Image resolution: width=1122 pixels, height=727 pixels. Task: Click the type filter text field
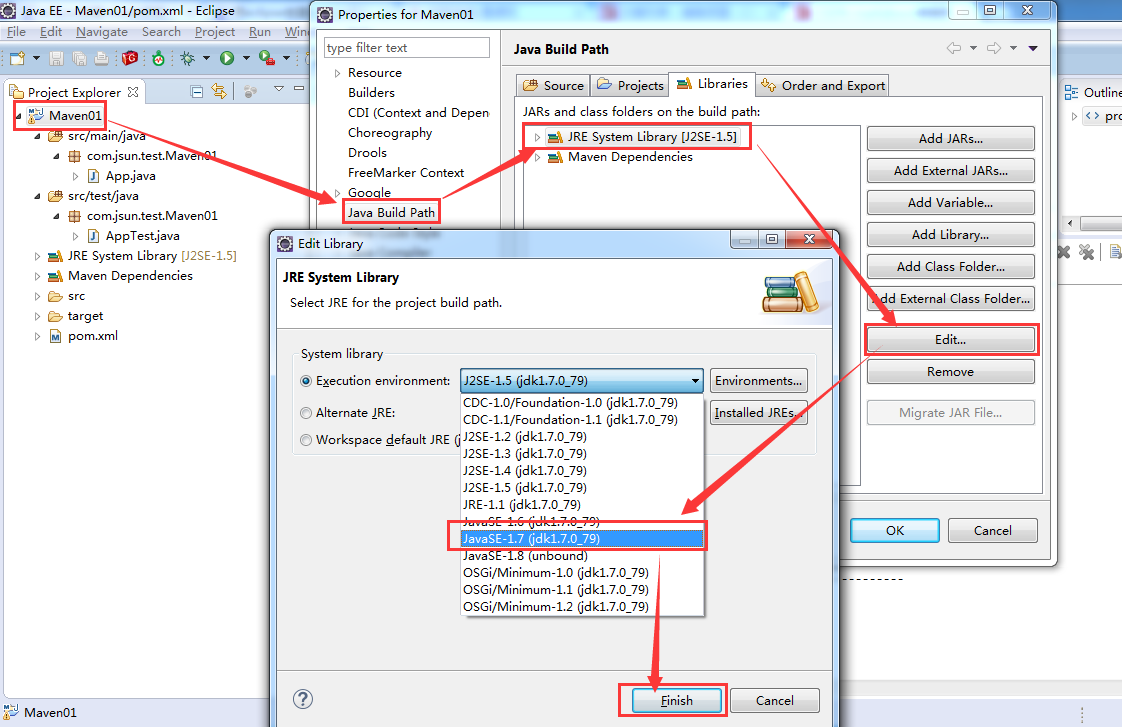[x=406, y=47]
